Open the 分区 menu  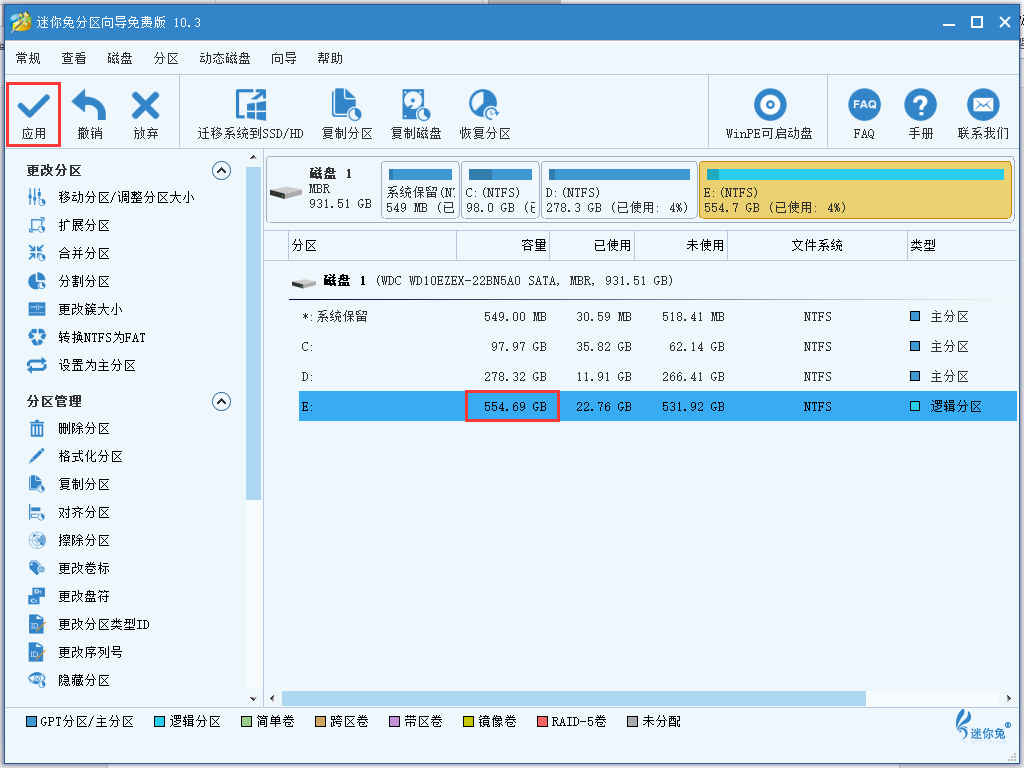click(x=166, y=59)
